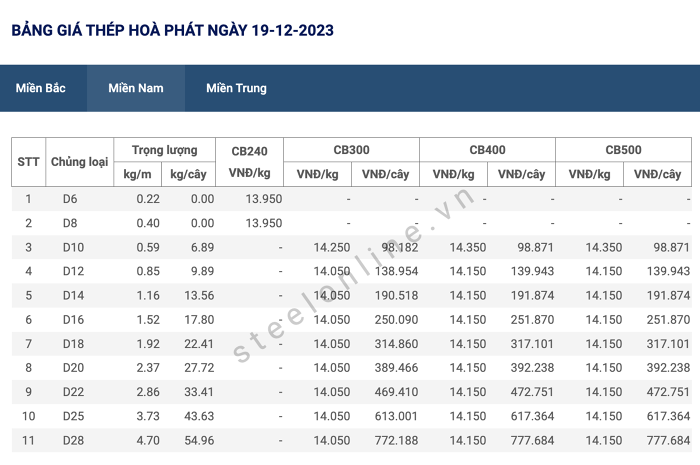Click the 9.89 kg/cây weight for D12
The height and width of the screenshot is (465, 700).
coord(203,271)
